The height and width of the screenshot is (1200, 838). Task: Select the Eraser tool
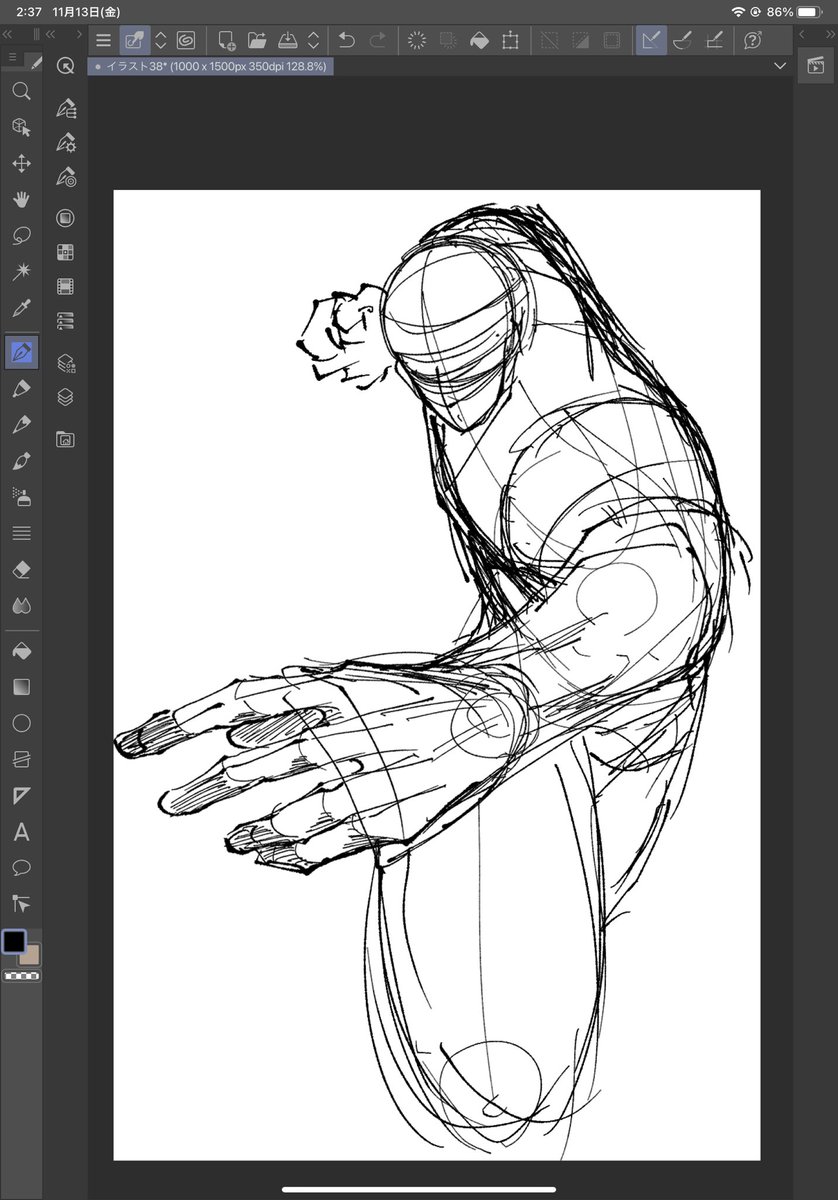tap(21, 569)
